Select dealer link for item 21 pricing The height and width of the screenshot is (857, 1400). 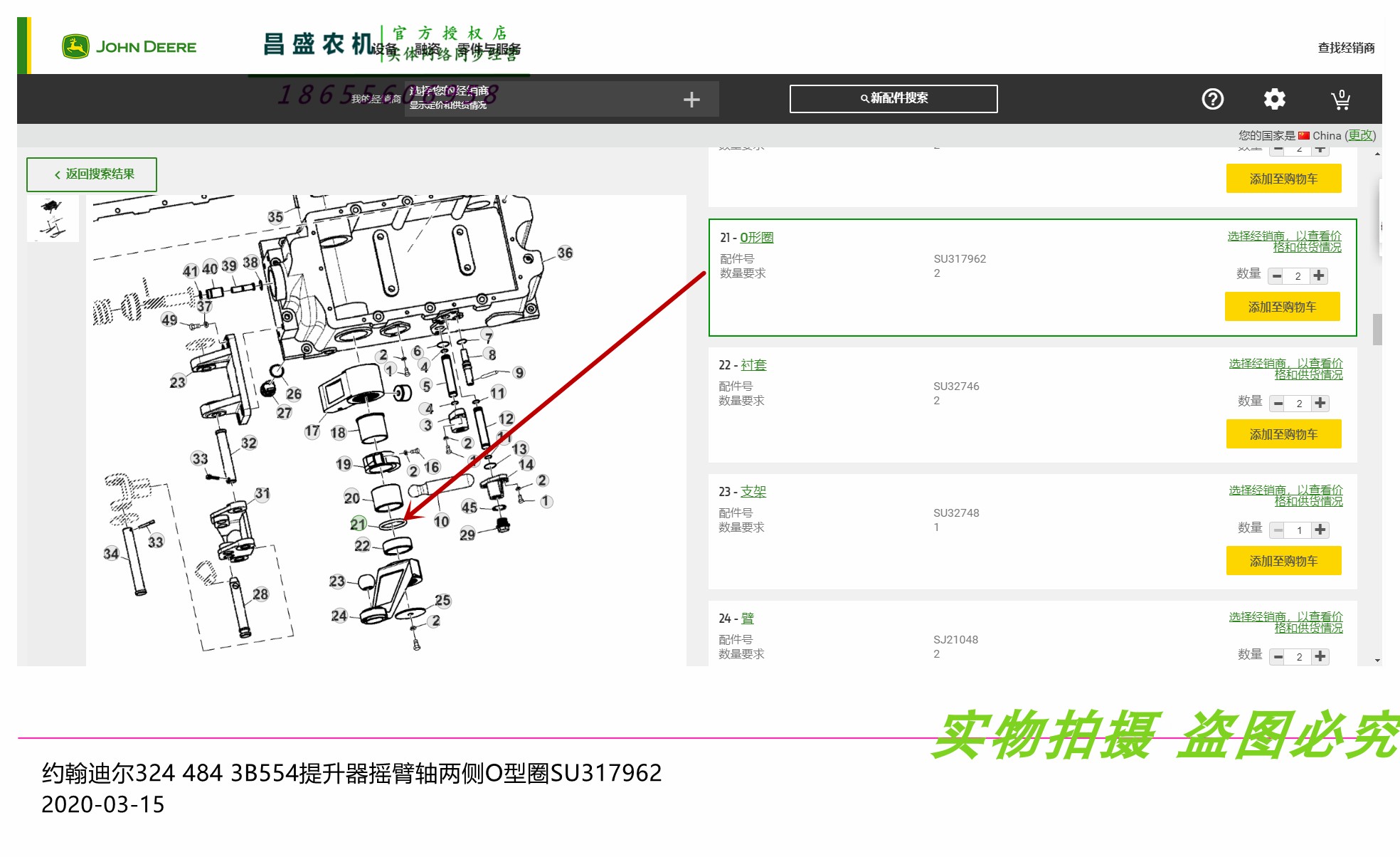coord(1284,241)
